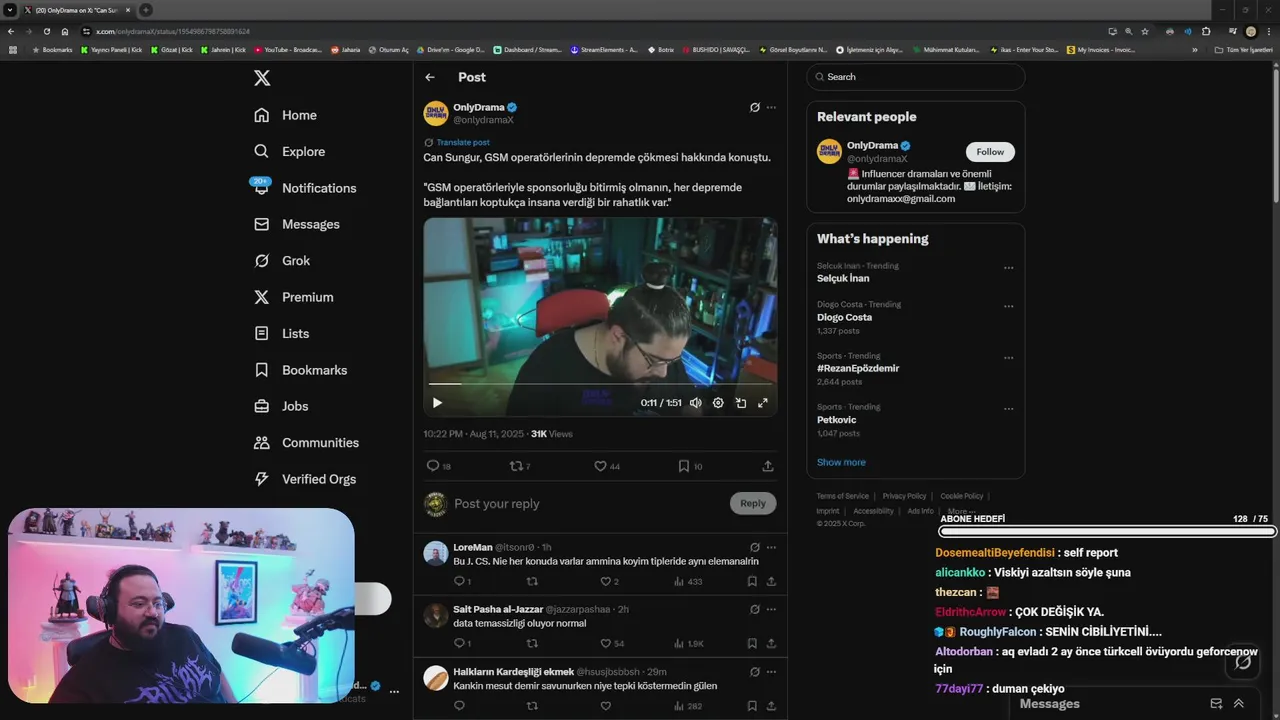Click the Search box on X
Image resolution: width=1280 pixels, height=720 pixels.
click(x=916, y=77)
